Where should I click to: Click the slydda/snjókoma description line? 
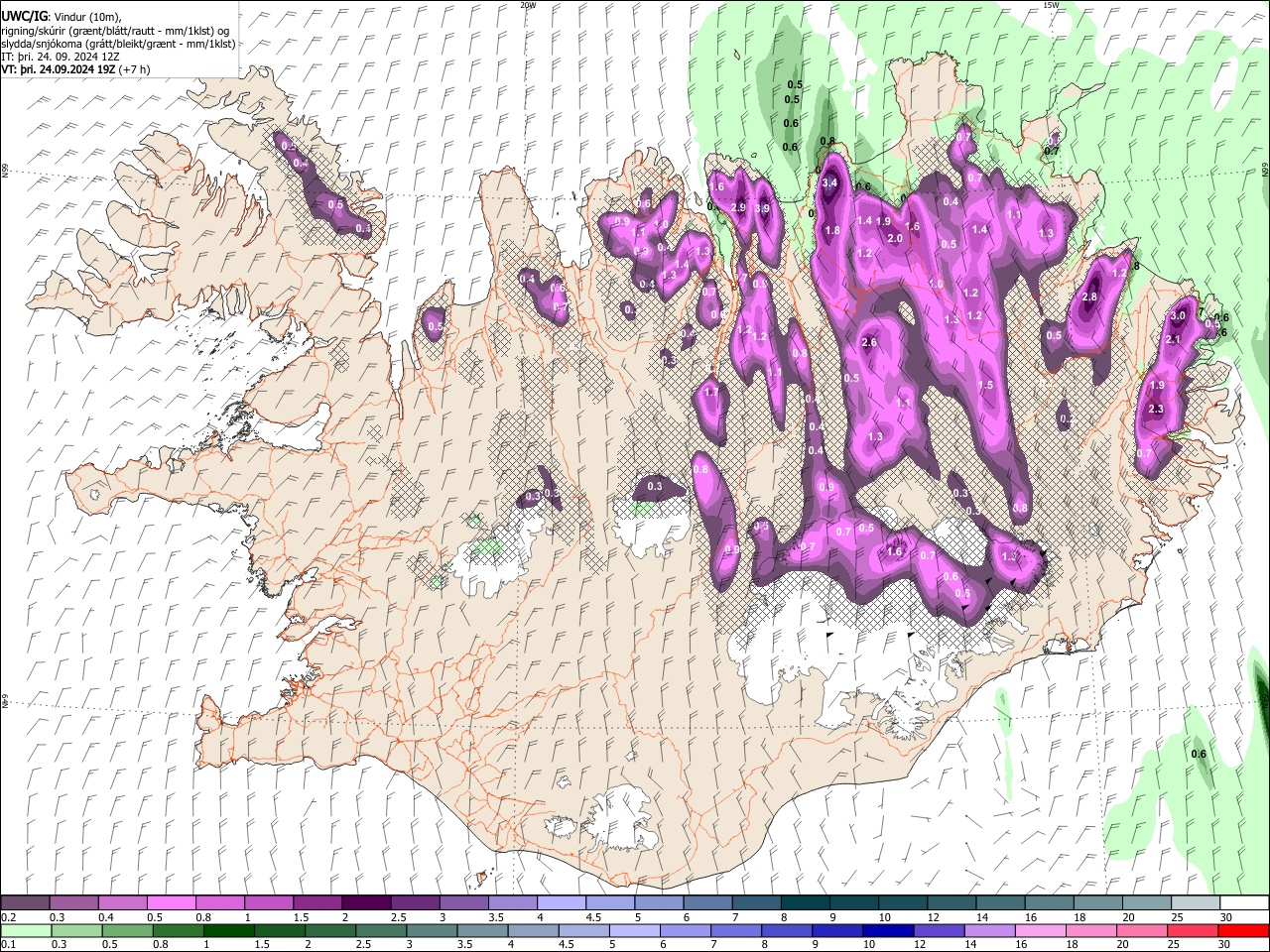click(x=118, y=44)
